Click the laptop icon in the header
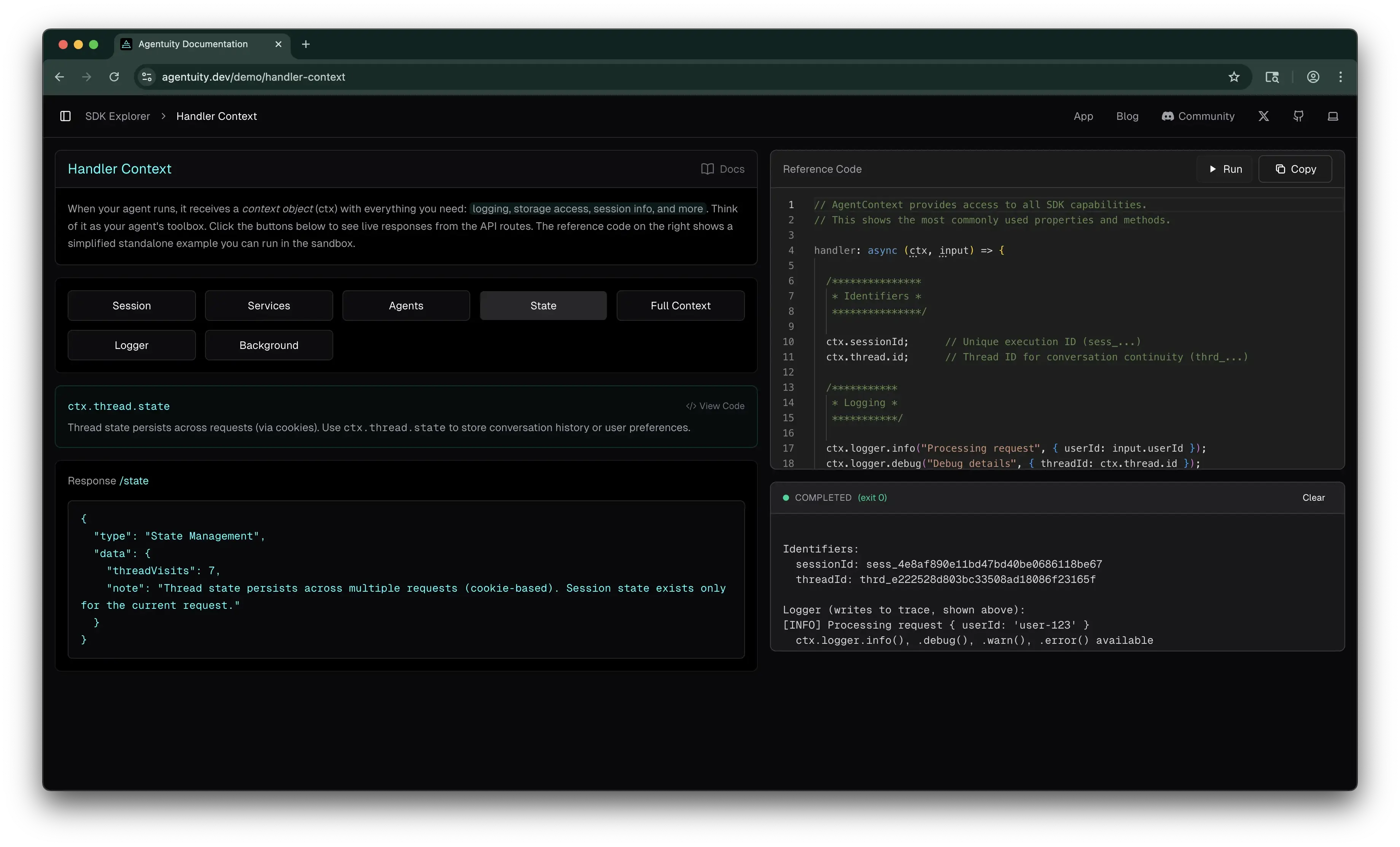 pos(1333,116)
